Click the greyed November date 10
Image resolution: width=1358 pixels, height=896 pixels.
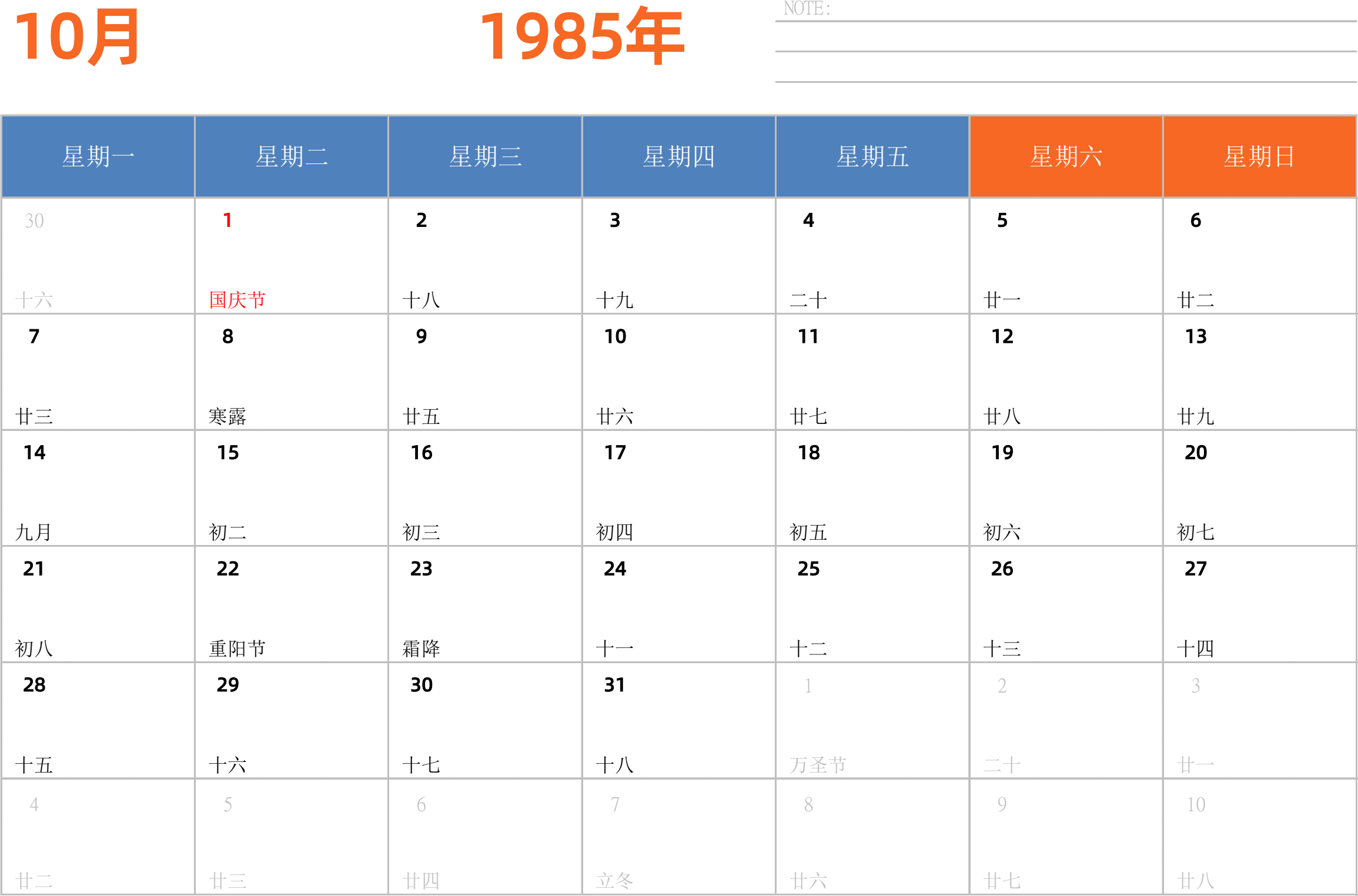coord(1196,804)
